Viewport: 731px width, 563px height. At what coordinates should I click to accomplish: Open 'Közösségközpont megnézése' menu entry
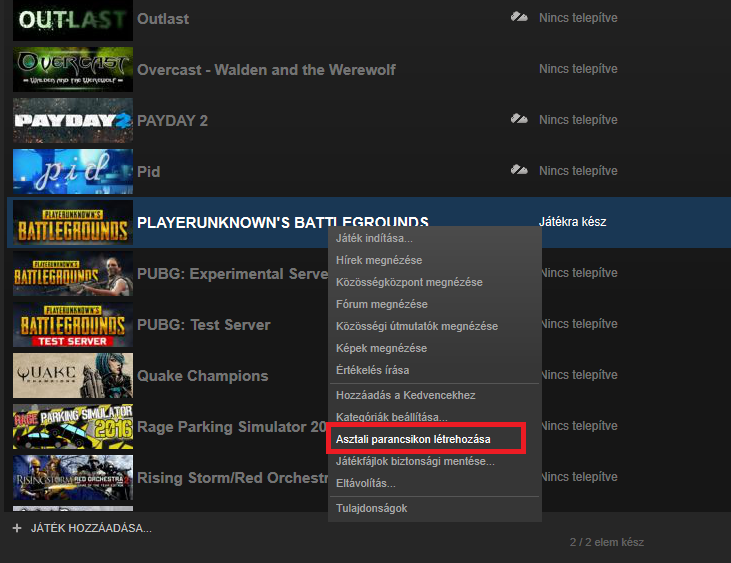click(409, 282)
